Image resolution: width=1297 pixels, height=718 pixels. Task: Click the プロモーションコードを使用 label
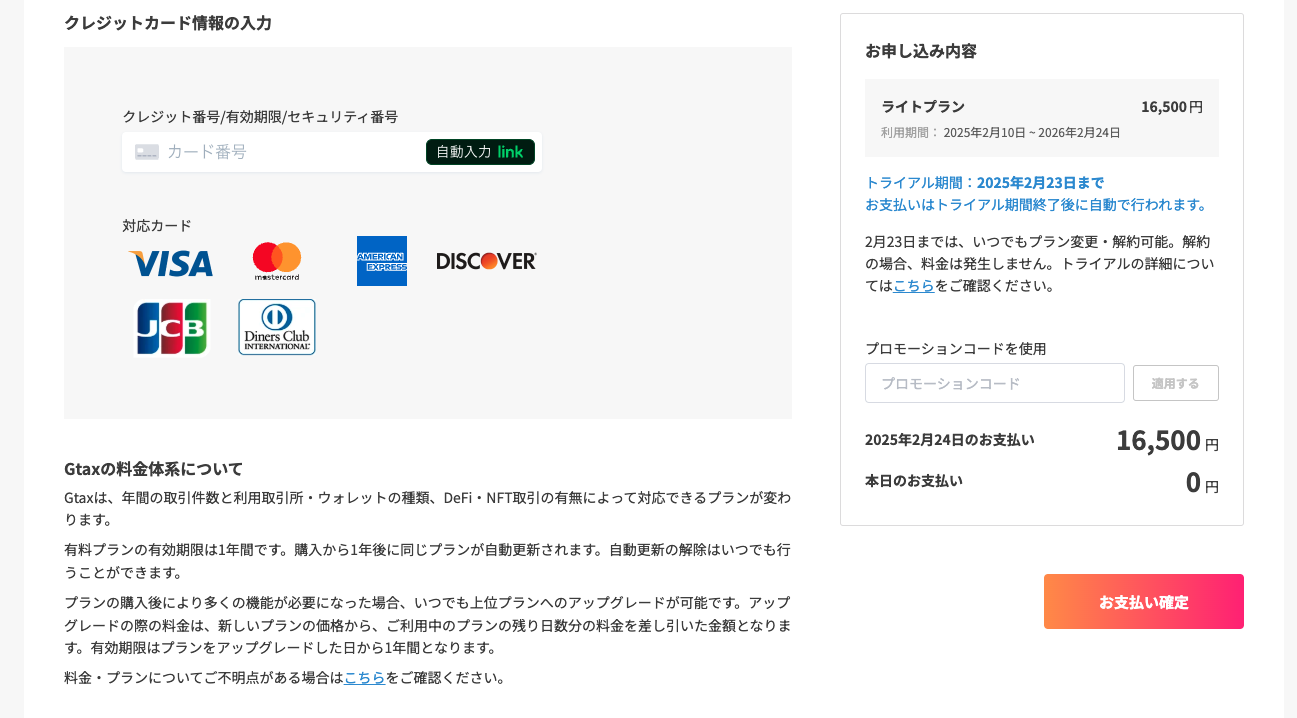coord(956,348)
